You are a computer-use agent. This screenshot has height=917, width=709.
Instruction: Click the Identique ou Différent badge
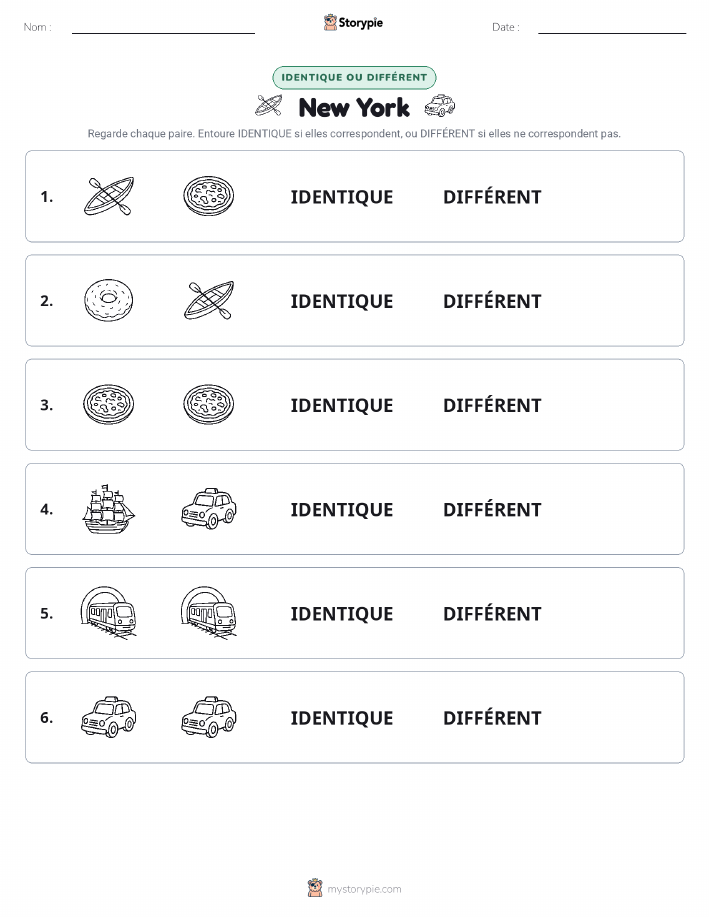point(354,77)
